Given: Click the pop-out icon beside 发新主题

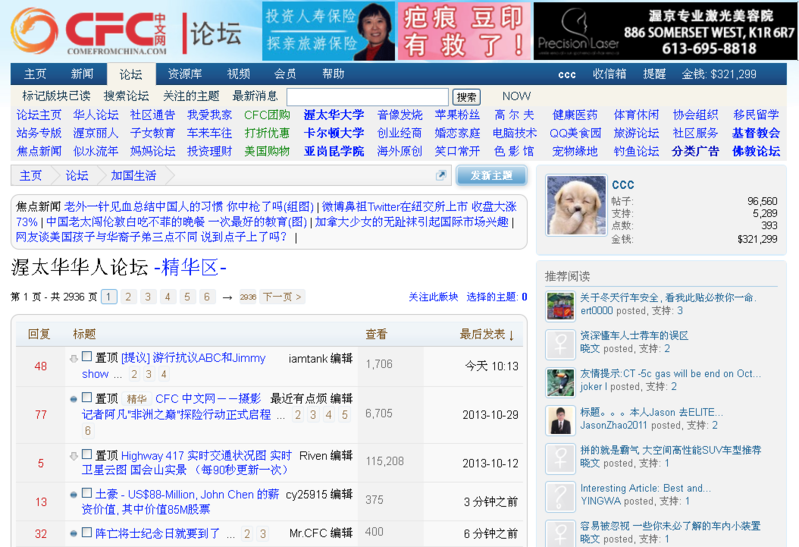Looking at the screenshot, I should point(441,175).
